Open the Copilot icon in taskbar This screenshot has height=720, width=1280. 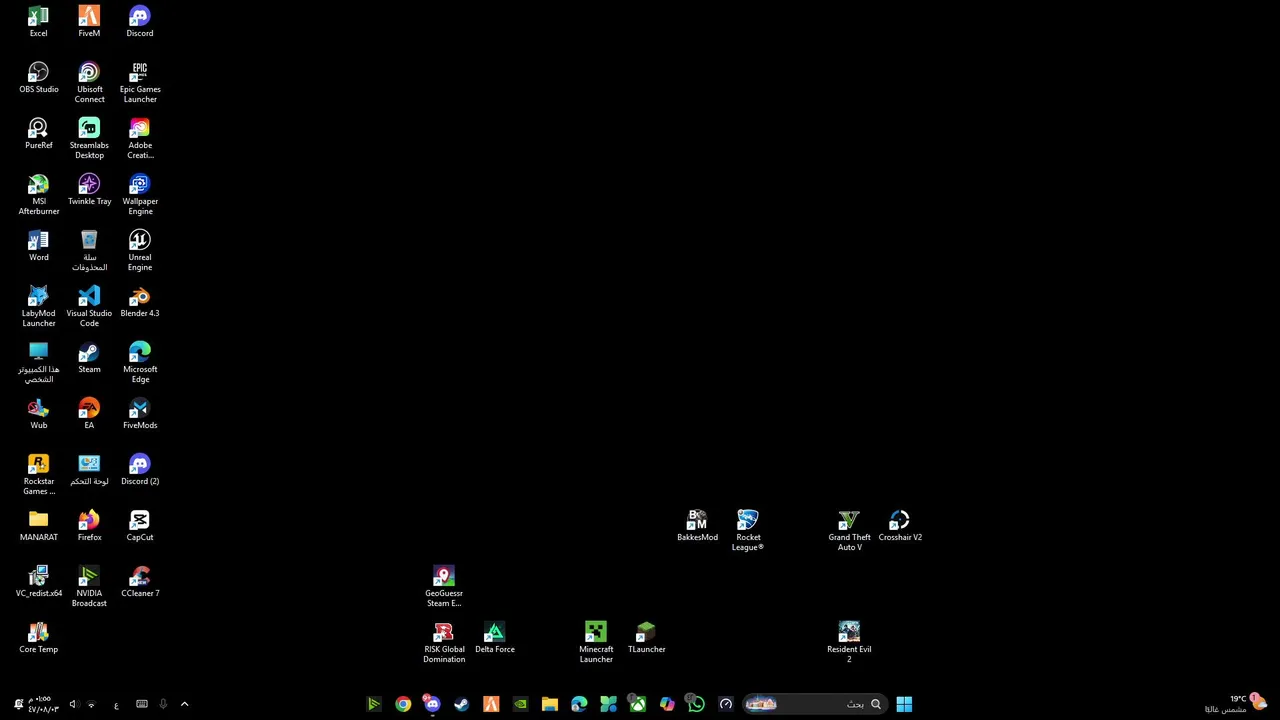pyautogui.click(x=667, y=704)
